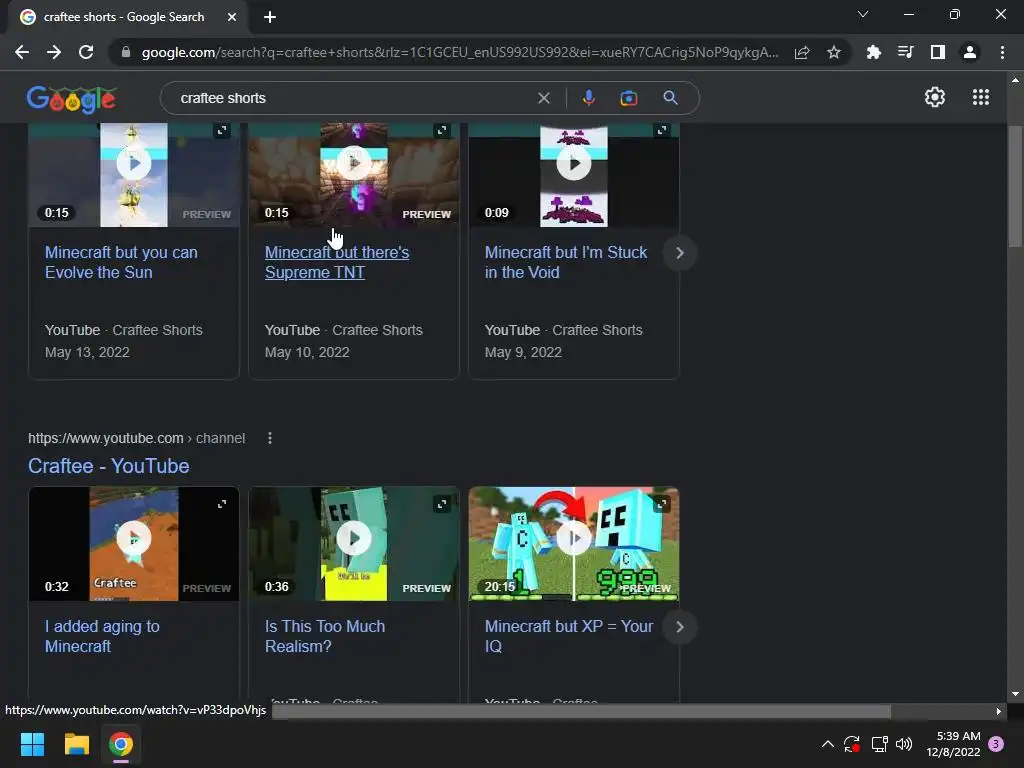Start search by voice
Screen dimensions: 1024x768
(x=588, y=98)
